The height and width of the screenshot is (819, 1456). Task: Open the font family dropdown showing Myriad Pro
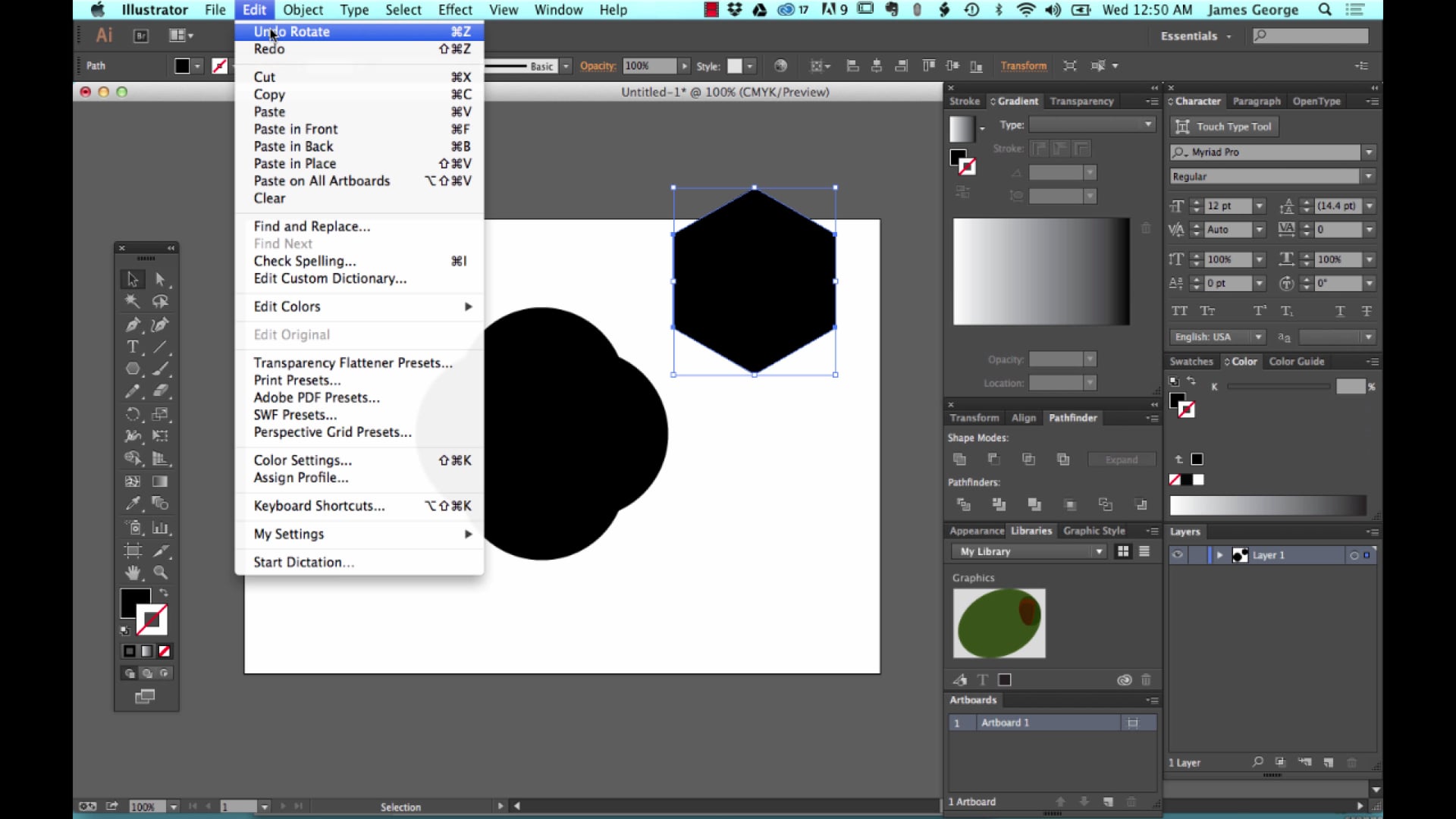point(1369,152)
